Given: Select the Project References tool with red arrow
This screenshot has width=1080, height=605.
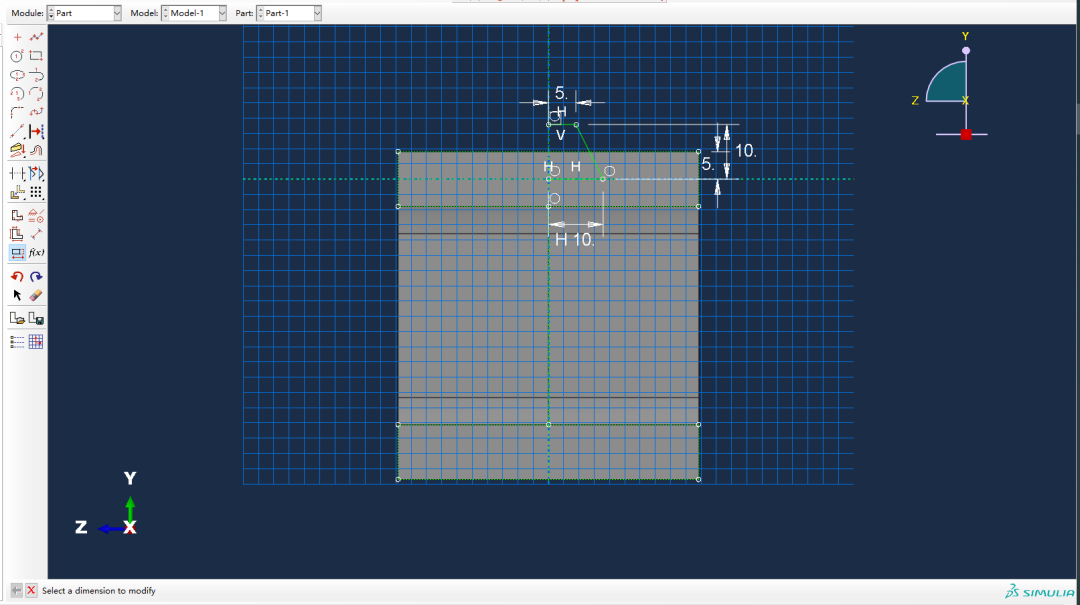Looking at the screenshot, I should 37,131.
